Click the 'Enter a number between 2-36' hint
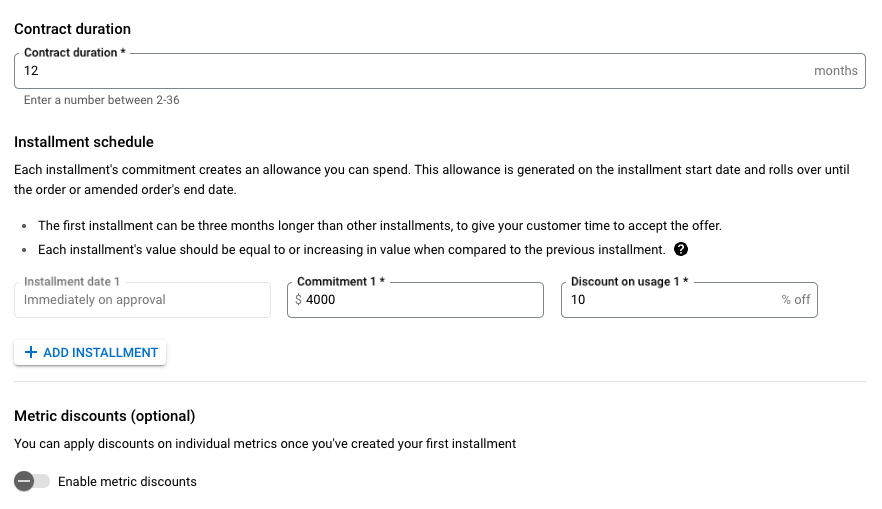The image size is (882, 509). click(x=102, y=100)
